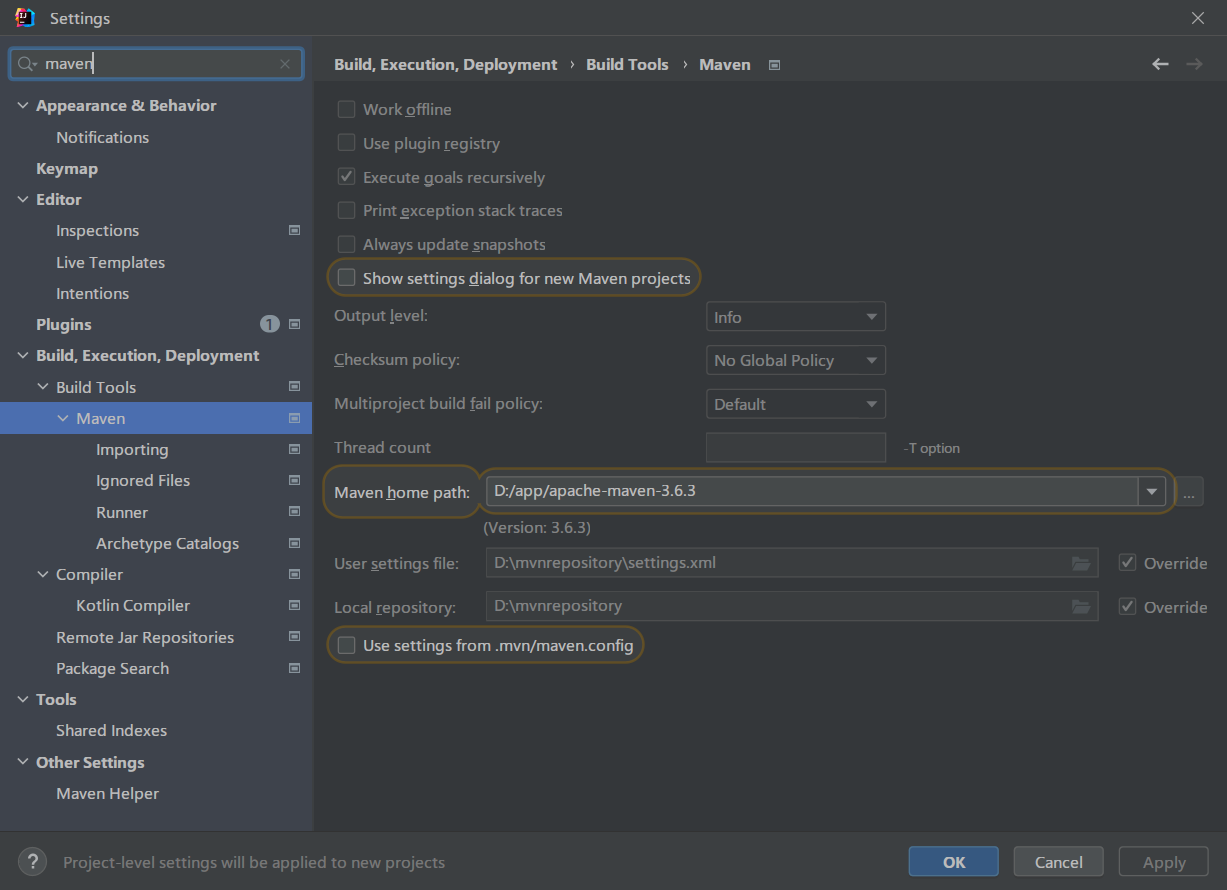Click project-level icon on Maven tree row
The image size is (1227, 890).
[294, 418]
